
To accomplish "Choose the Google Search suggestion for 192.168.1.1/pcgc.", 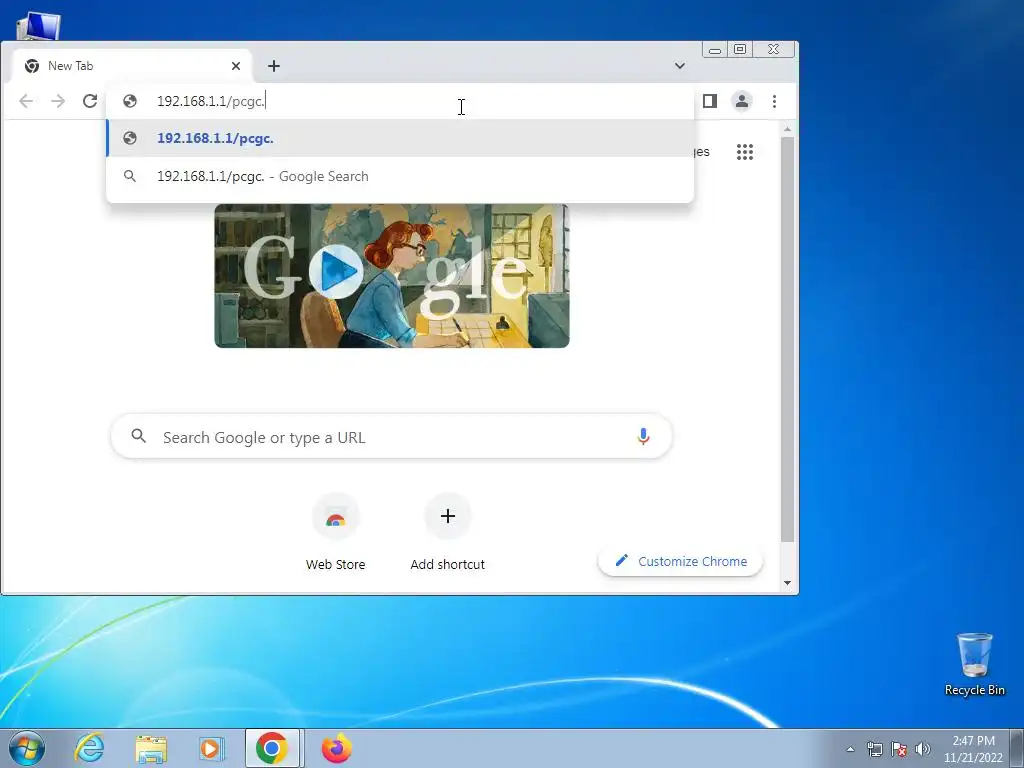I will pos(400,176).
